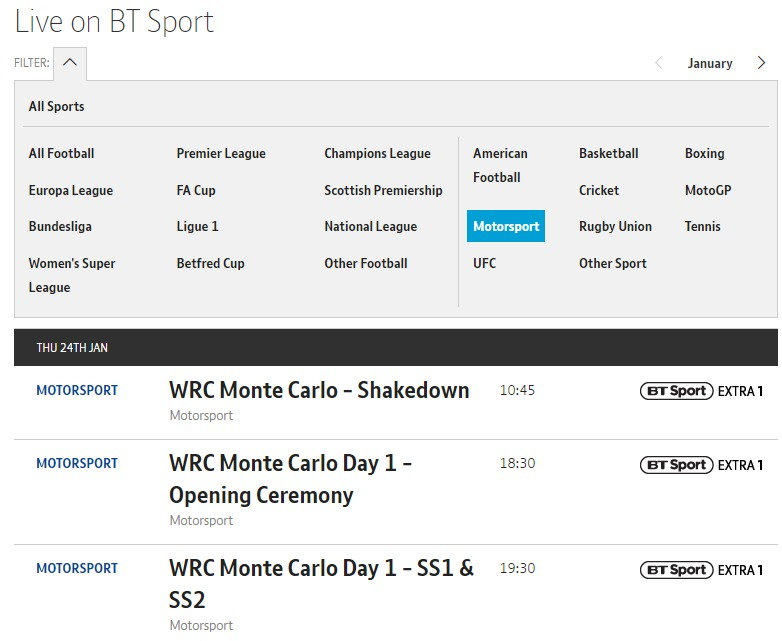This screenshot has height=641, width=782.
Task: Collapse the filter panel chevron
Action: coord(69,63)
